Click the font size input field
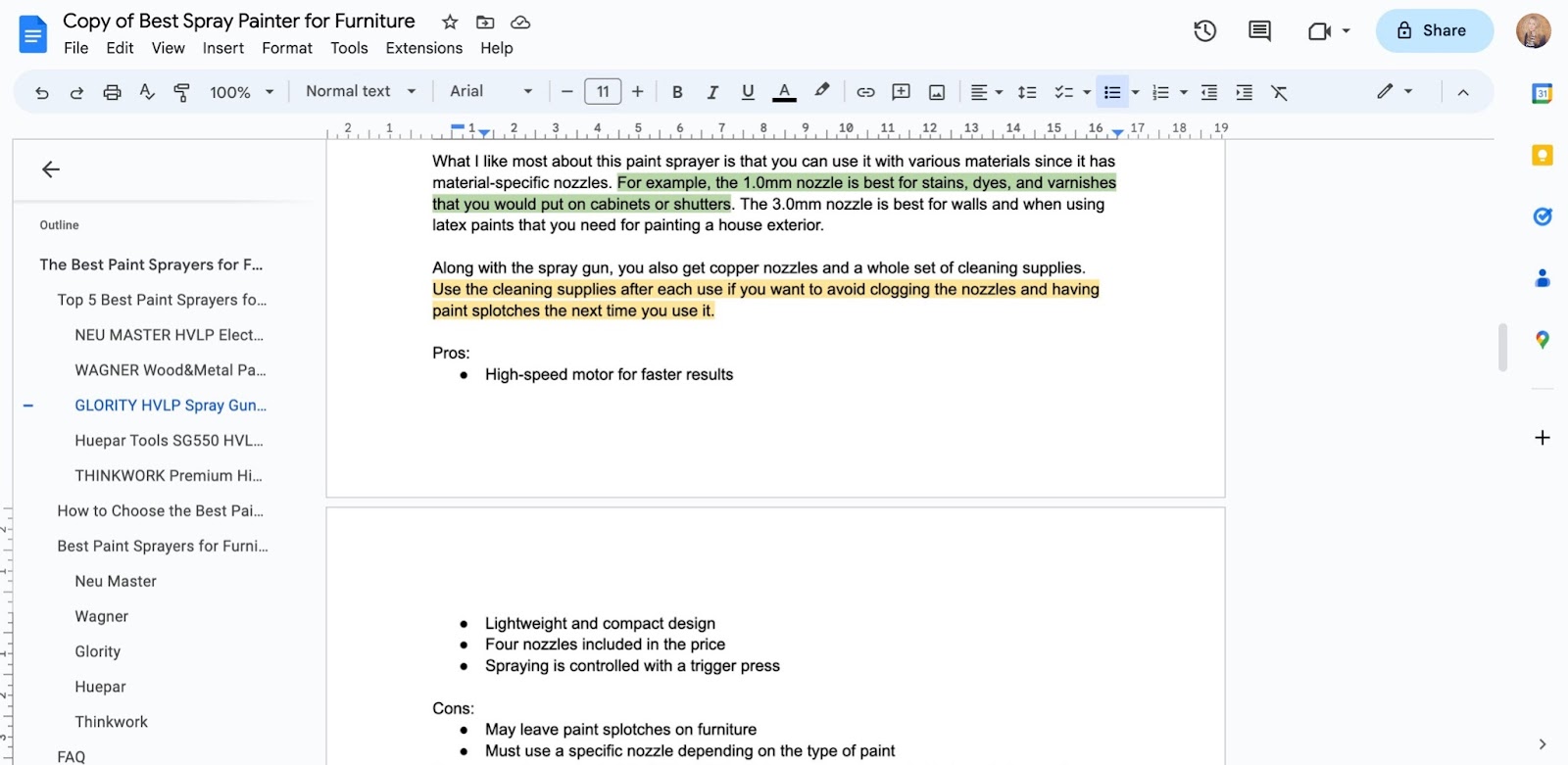Screen dimensions: 1568x765 pos(603,91)
